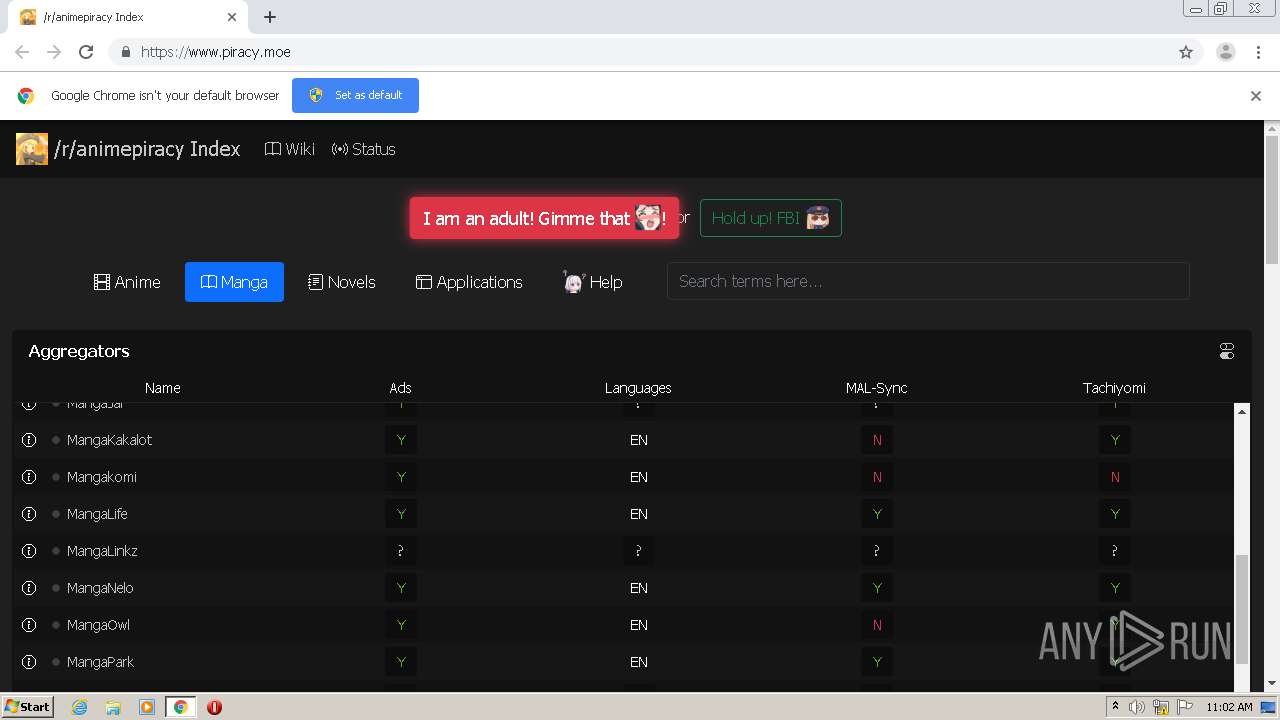Open Applications tab
1280x720 pixels.
click(x=469, y=282)
